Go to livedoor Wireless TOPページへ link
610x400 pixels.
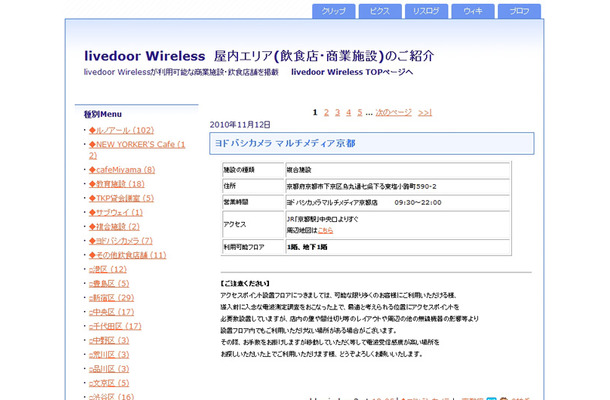coord(352,72)
